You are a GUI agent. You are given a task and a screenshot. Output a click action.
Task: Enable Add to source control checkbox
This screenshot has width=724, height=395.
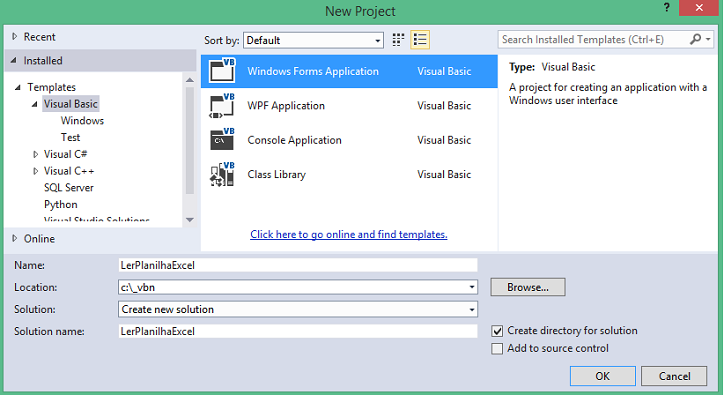point(497,348)
